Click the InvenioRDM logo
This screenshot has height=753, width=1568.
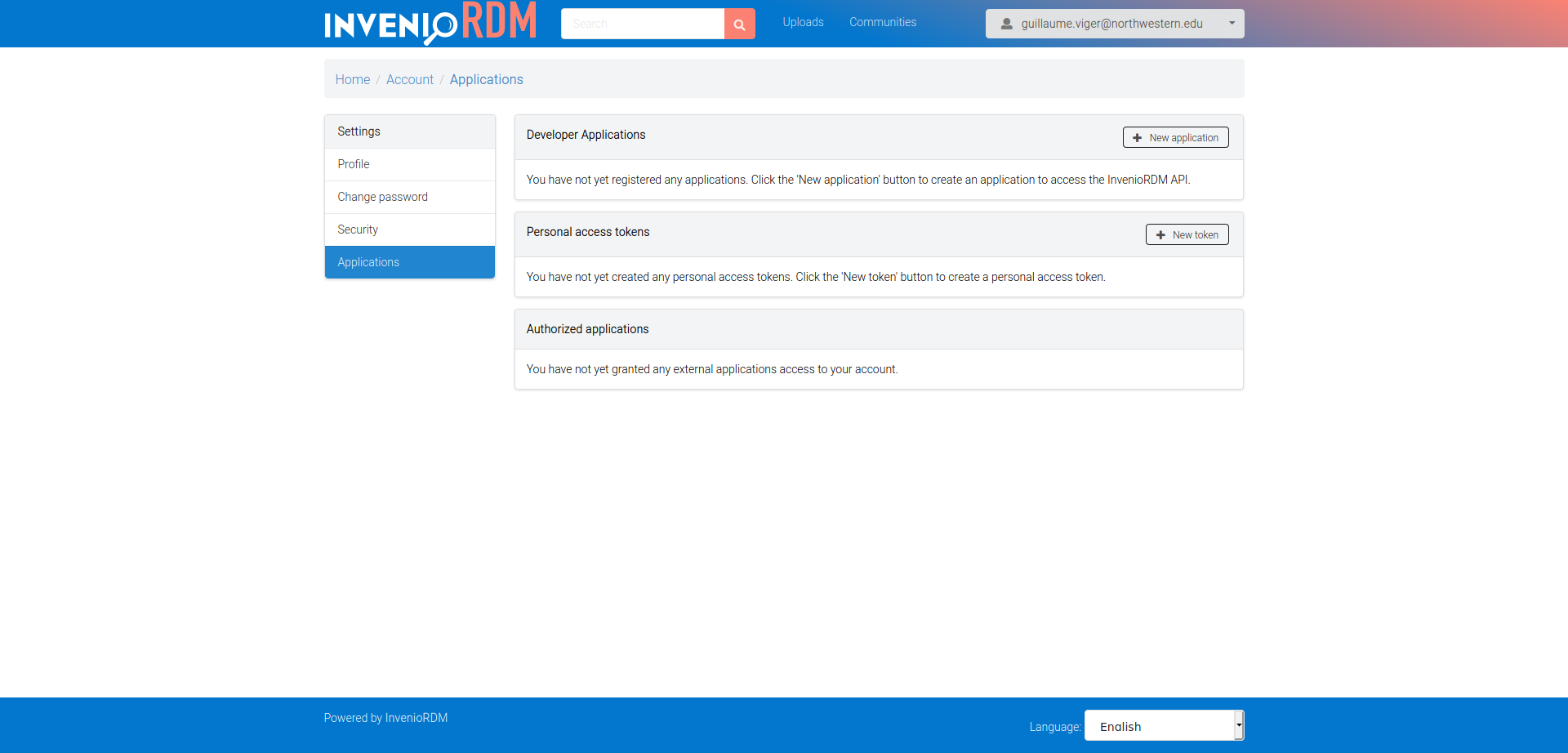430,23
